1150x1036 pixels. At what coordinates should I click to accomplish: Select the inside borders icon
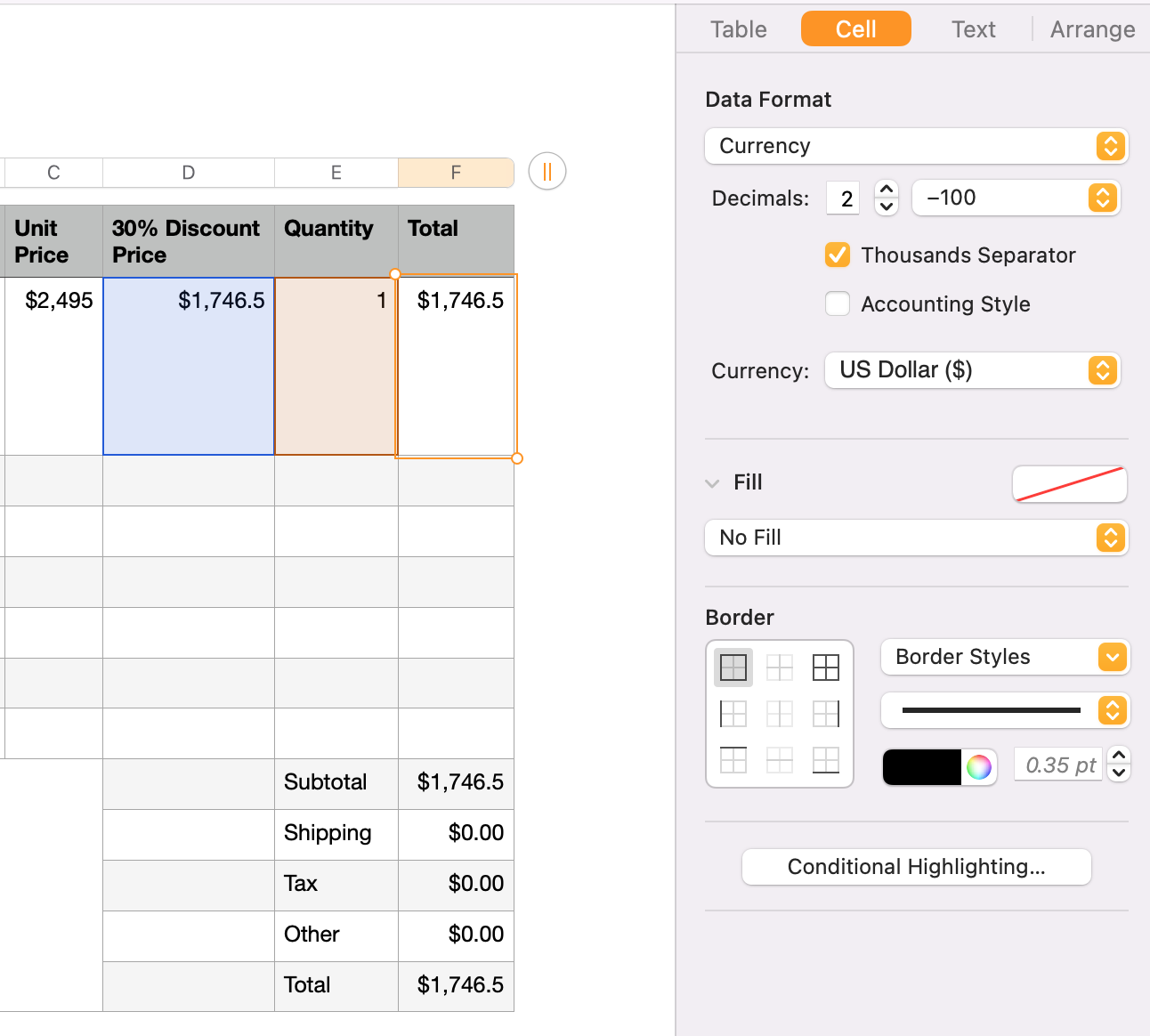pyautogui.click(x=780, y=668)
